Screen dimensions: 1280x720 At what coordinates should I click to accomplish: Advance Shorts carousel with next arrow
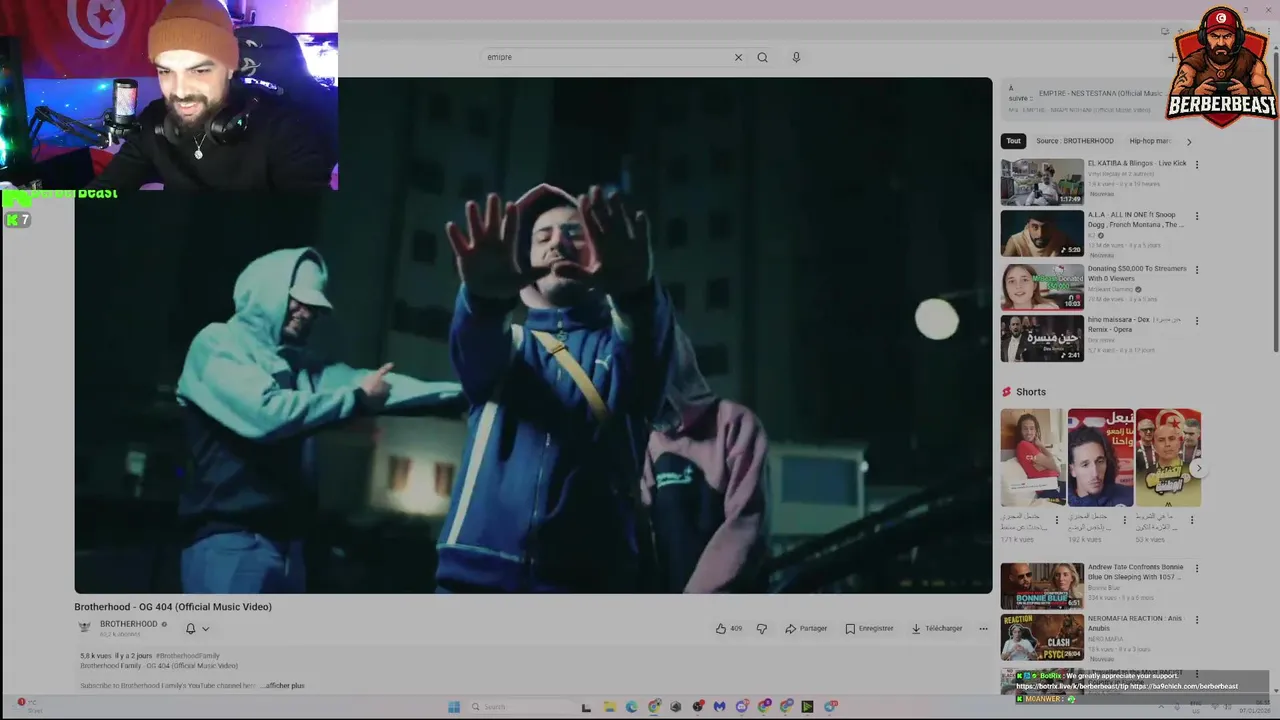1199,468
